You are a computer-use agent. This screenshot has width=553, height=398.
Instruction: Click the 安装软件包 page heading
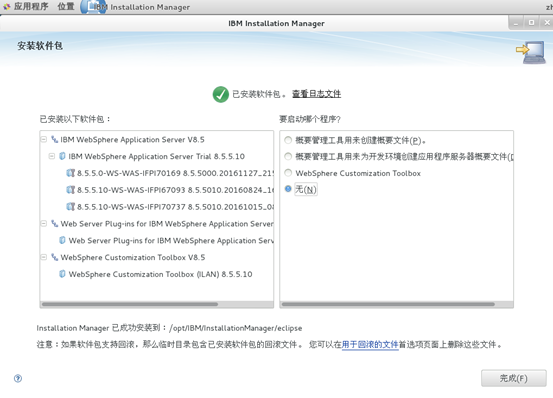pyautogui.click(x=40, y=46)
